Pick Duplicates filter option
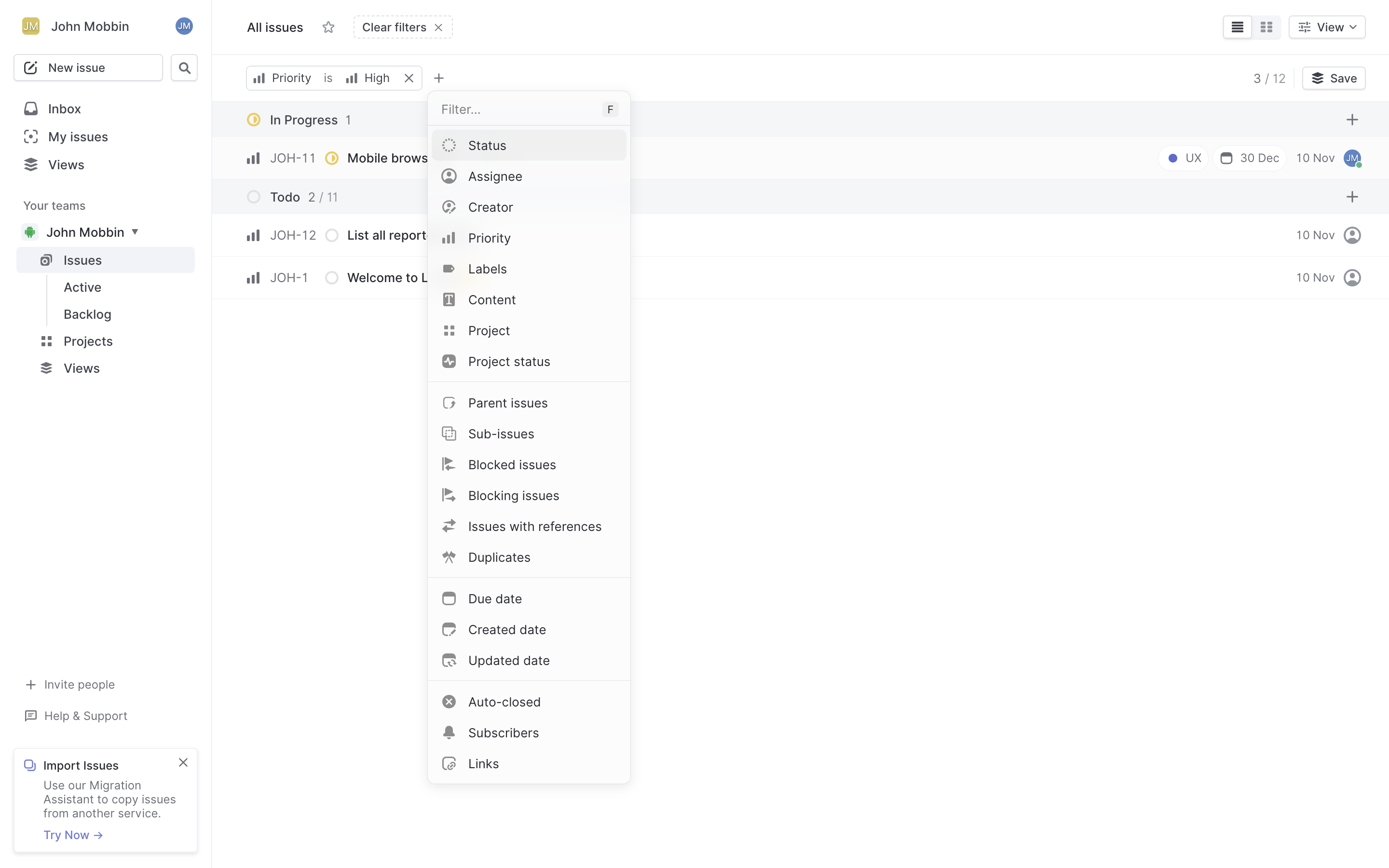Image resolution: width=1389 pixels, height=868 pixels. [x=529, y=557]
